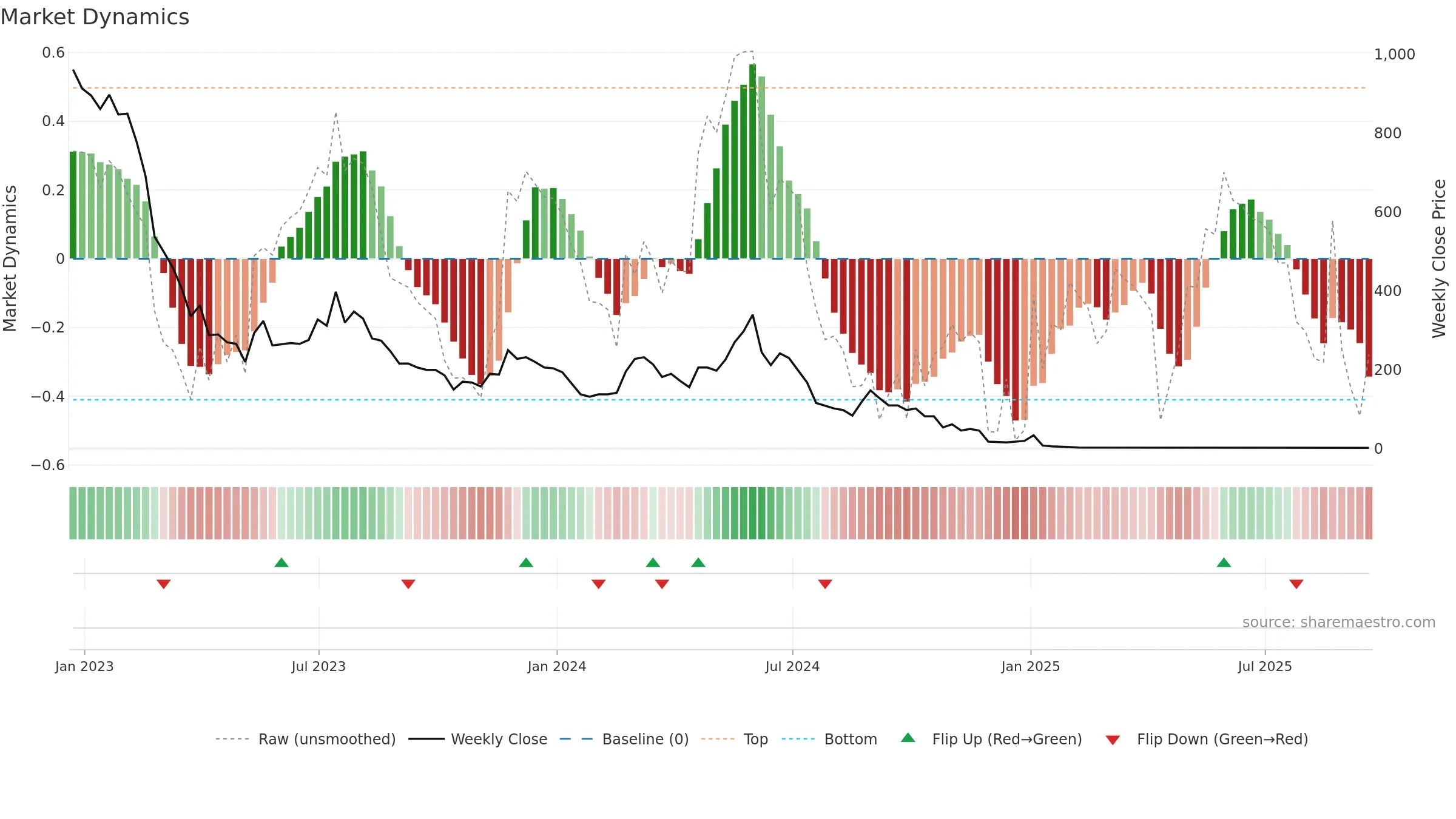
Task: Click the chart title Market Dynamics at top
Action: (x=95, y=17)
